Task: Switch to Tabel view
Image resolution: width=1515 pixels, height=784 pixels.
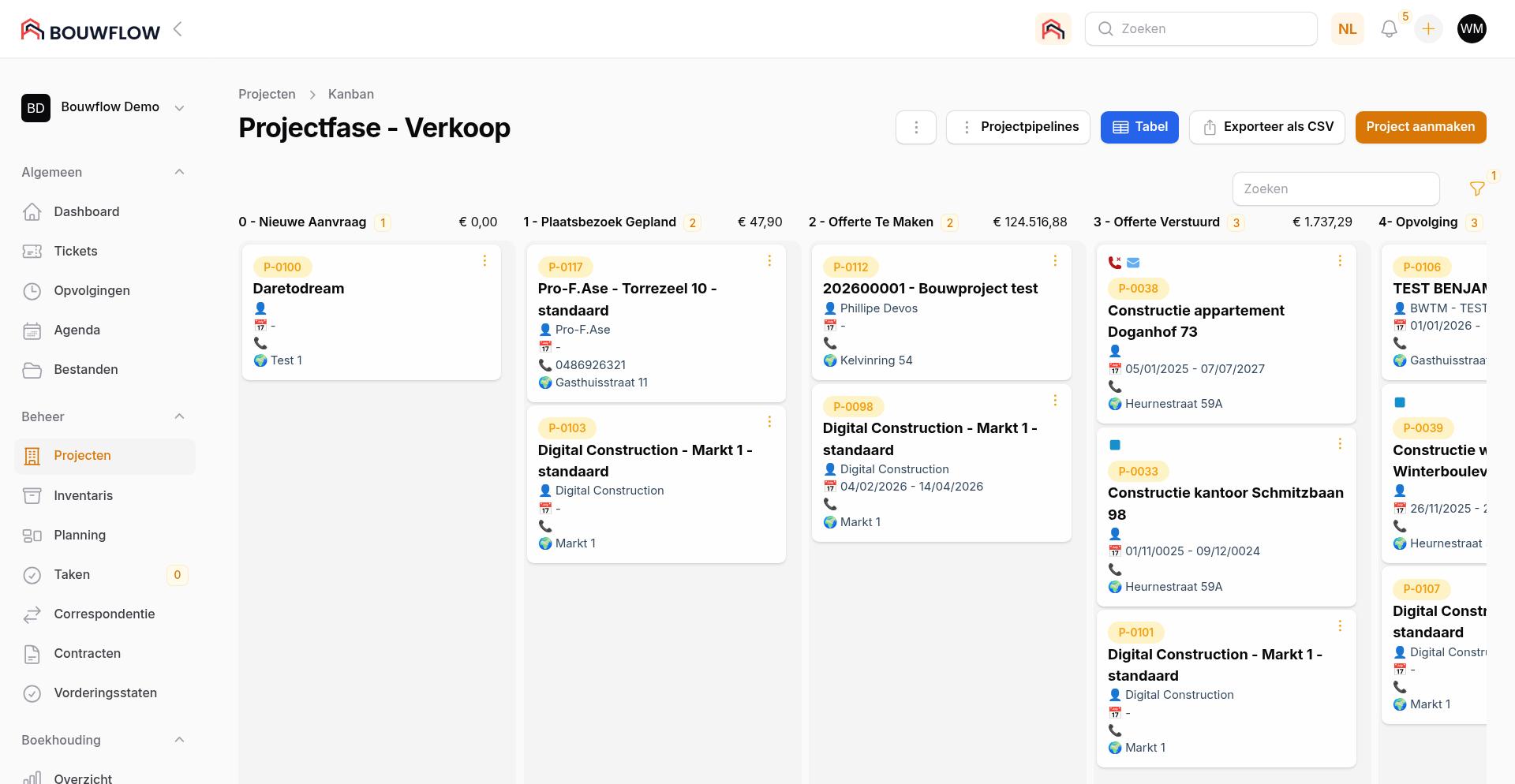Action: click(x=1139, y=126)
